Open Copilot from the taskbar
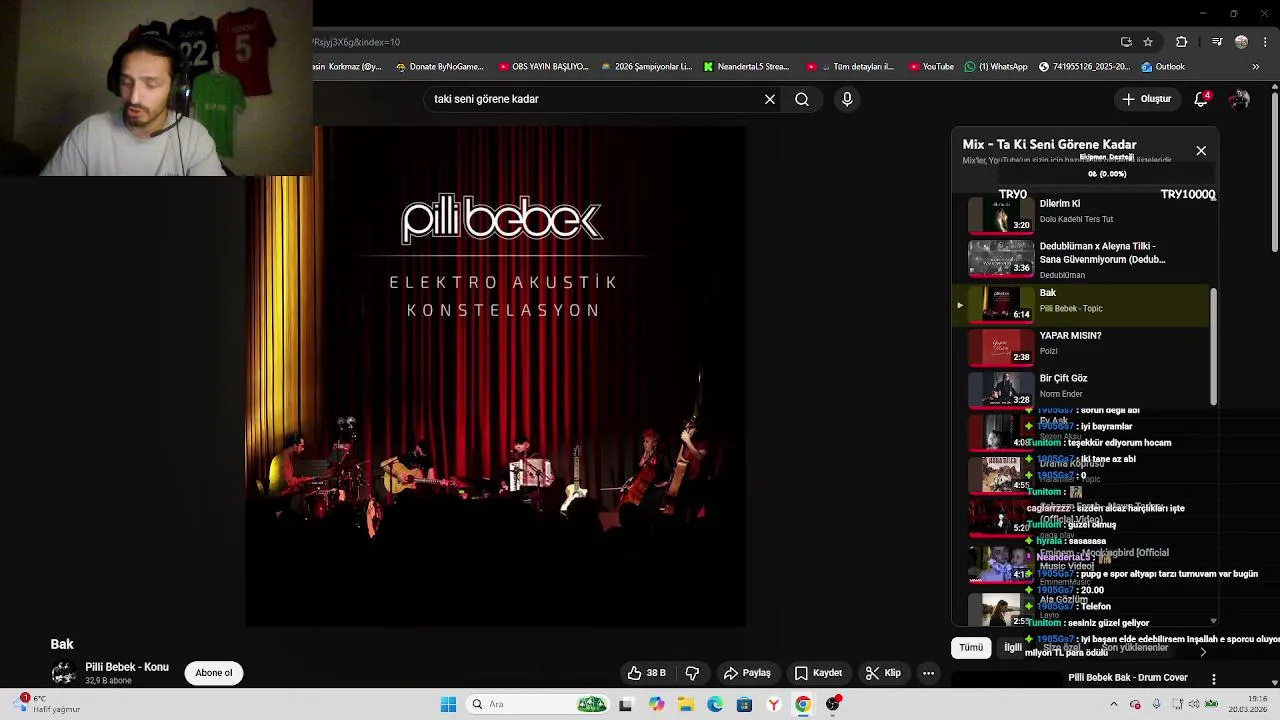This screenshot has width=1280, height=720. (x=656, y=704)
